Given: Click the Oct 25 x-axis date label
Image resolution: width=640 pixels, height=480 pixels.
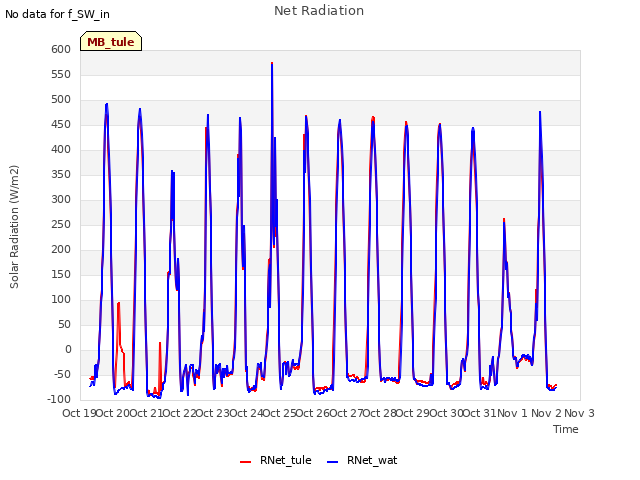Looking at the screenshot, I should [x=280, y=413].
